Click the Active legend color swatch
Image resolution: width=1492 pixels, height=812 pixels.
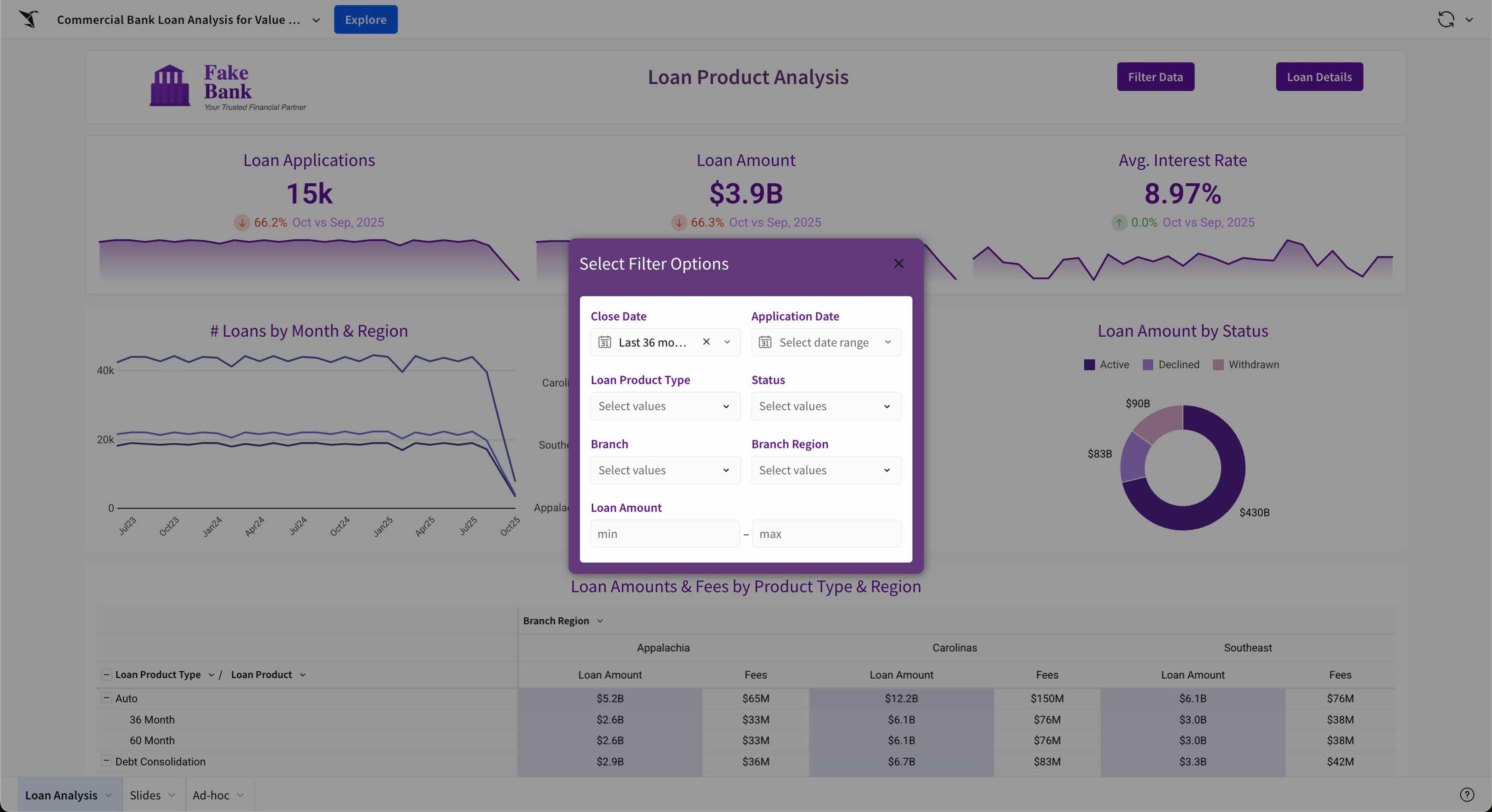1089,364
